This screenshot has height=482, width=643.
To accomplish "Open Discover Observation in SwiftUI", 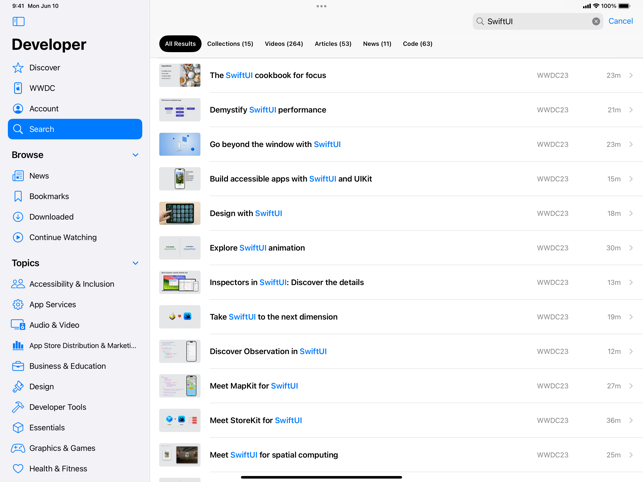I will point(396,351).
